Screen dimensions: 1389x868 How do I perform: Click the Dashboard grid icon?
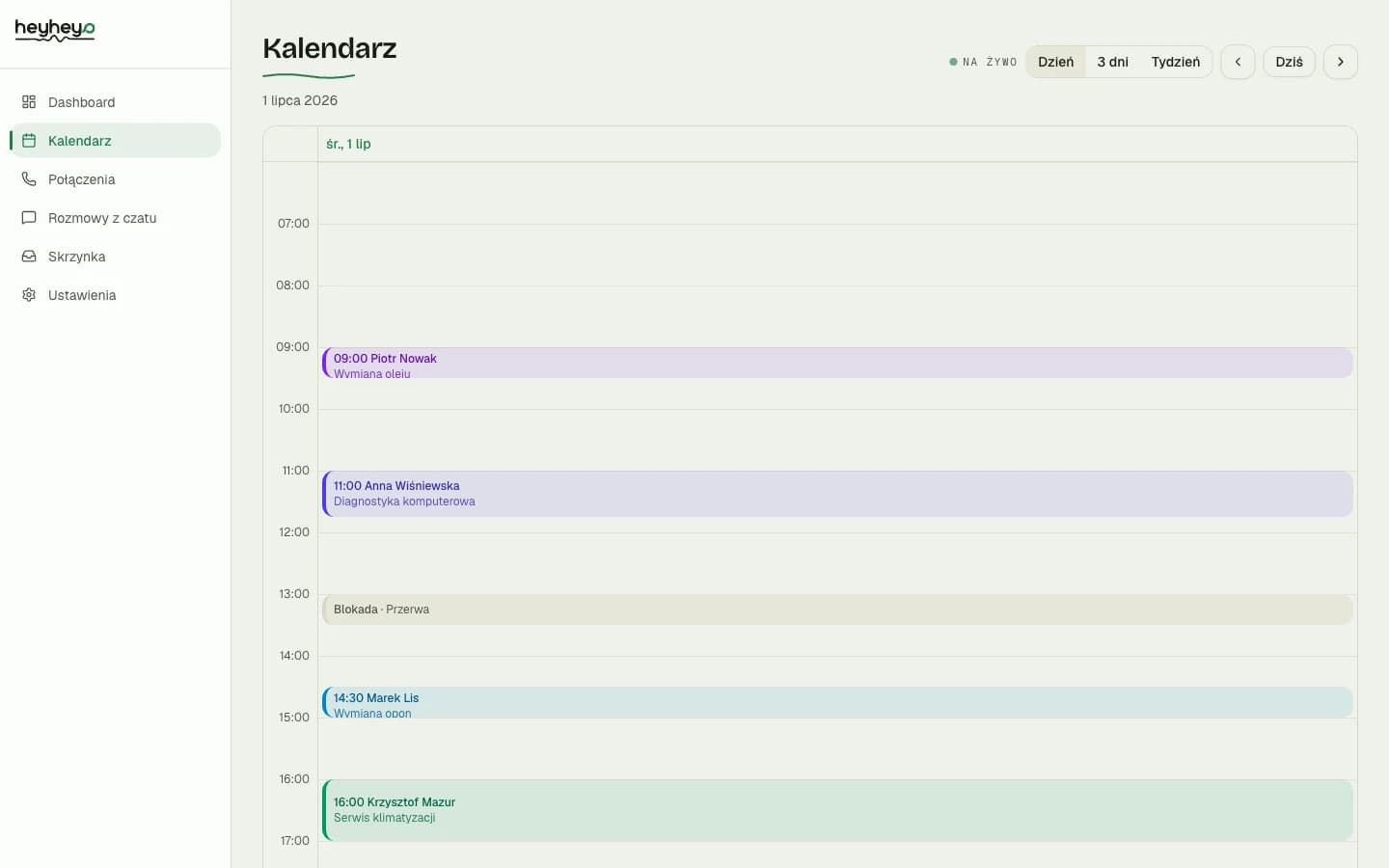point(29,102)
